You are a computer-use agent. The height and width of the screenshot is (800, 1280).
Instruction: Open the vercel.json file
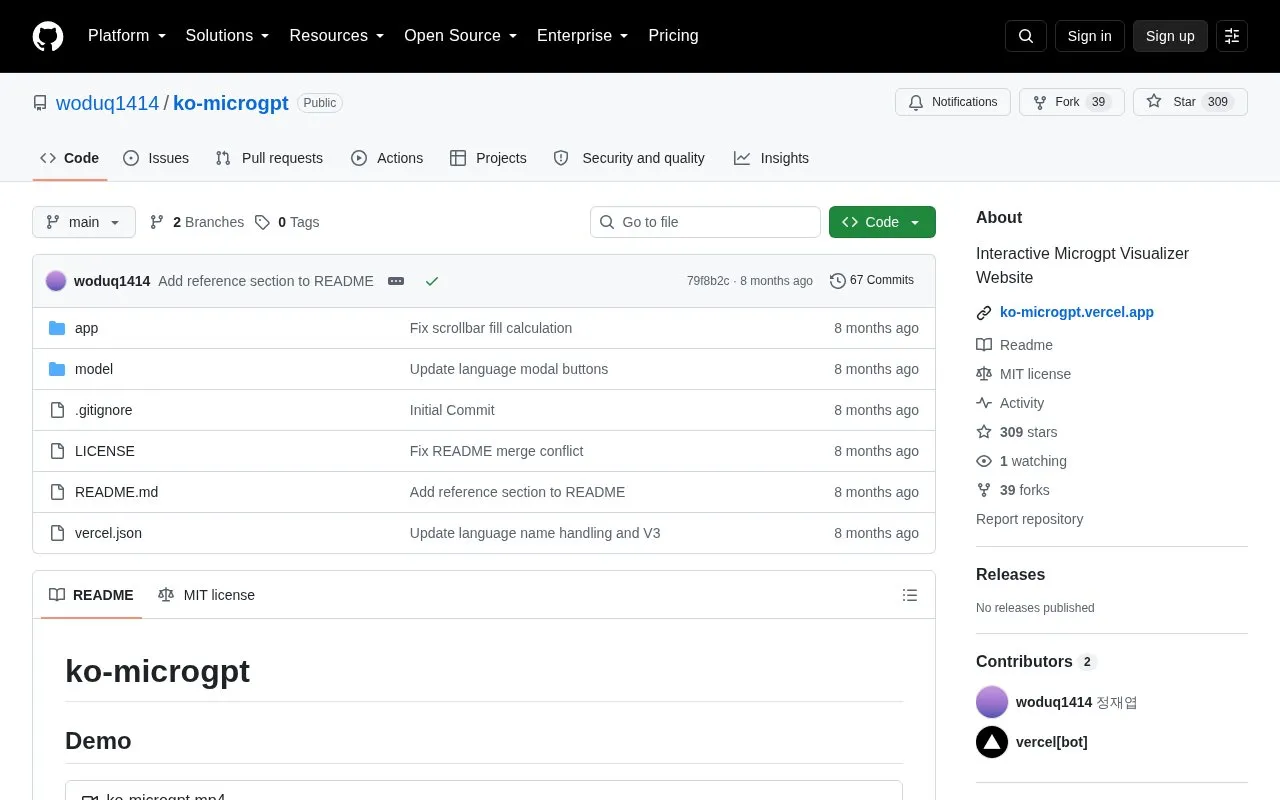point(108,533)
